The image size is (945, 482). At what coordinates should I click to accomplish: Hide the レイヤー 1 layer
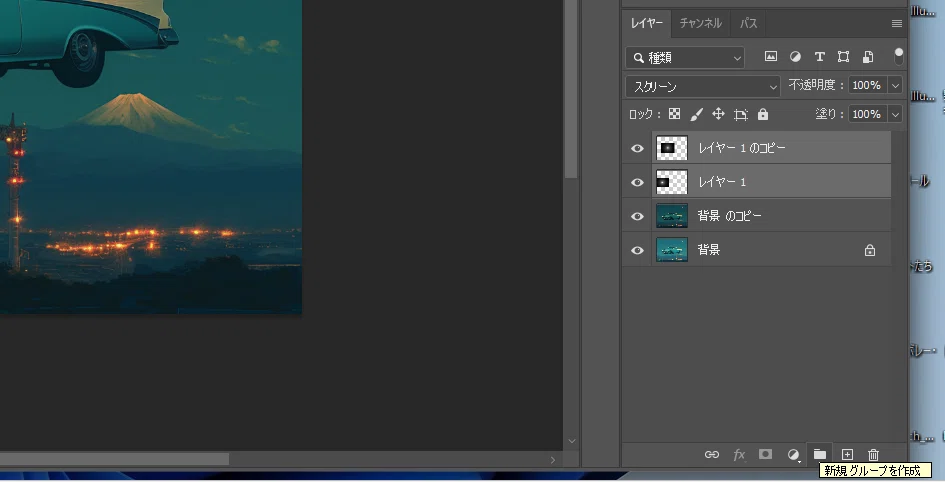pos(637,182)
